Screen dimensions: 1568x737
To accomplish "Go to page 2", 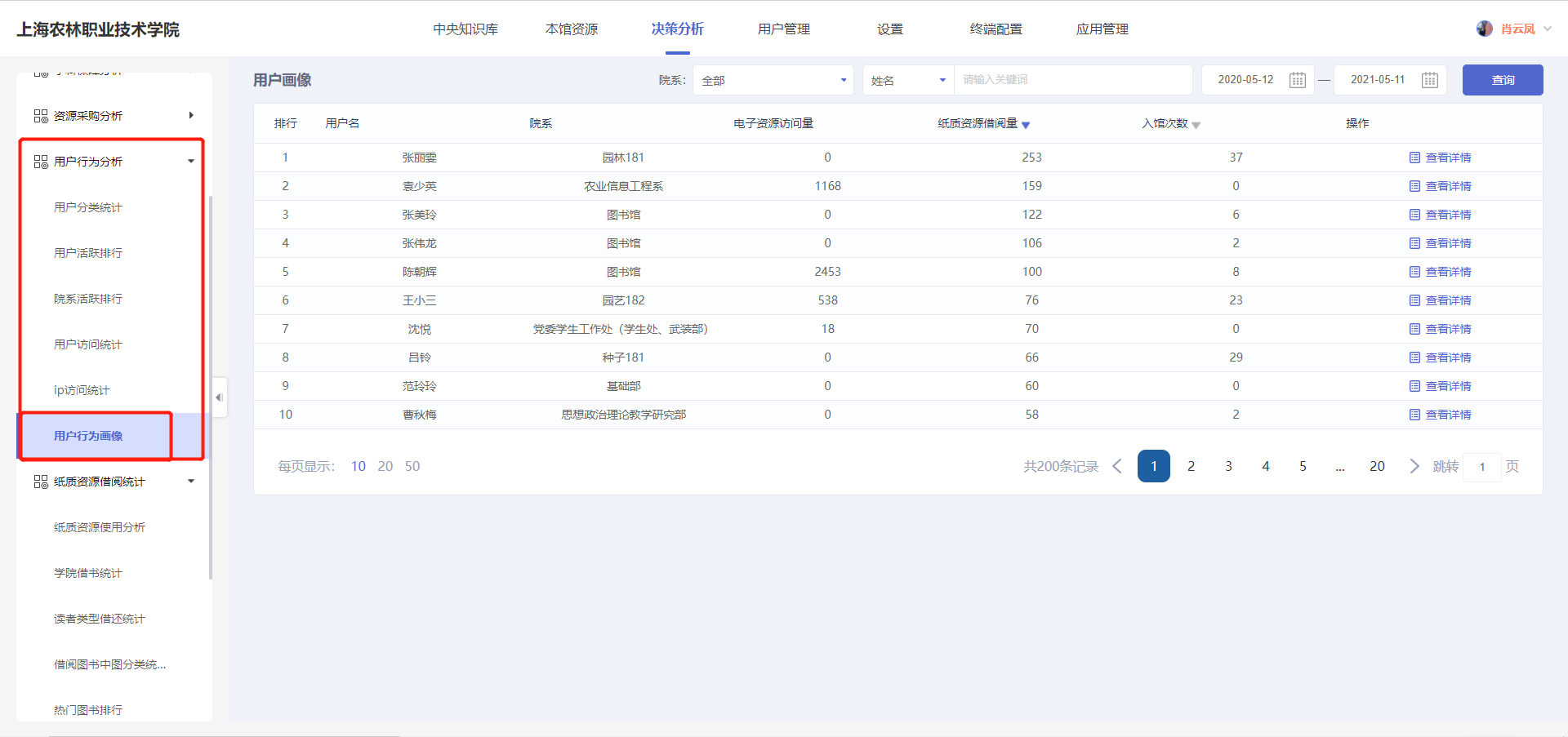I will click(1192, 466).
